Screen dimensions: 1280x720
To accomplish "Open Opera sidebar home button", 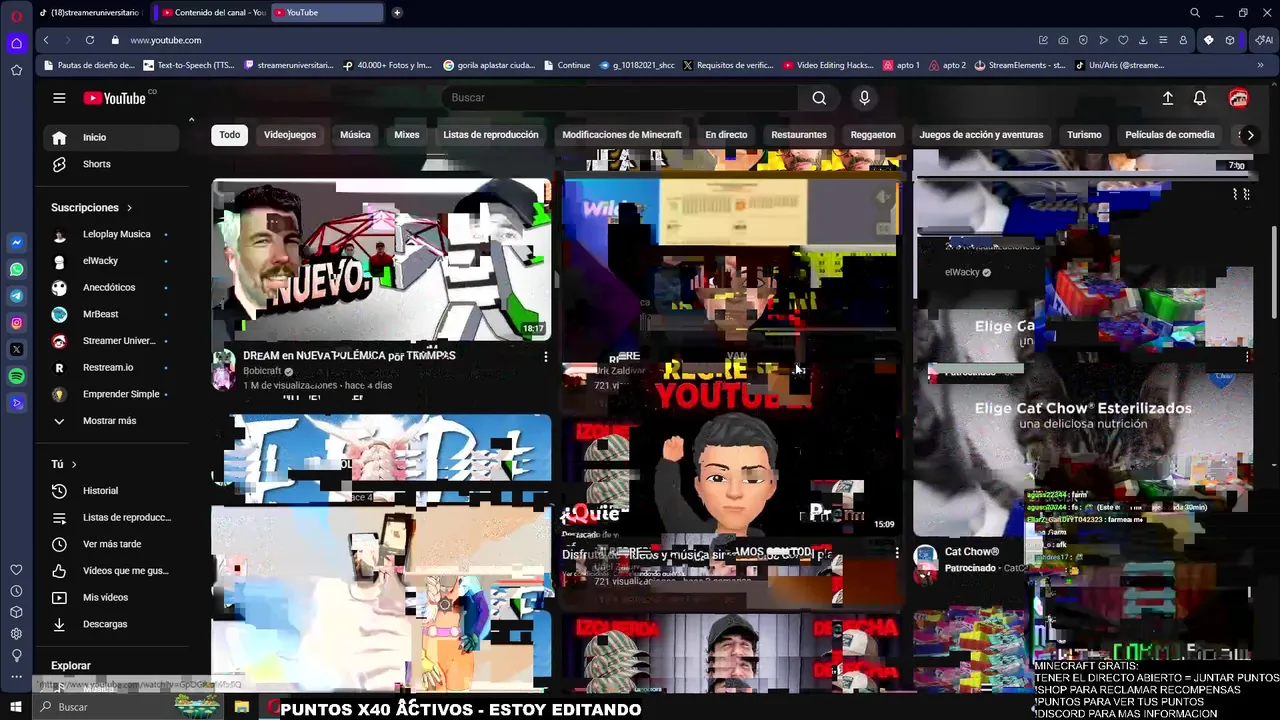I will [x=16, y=43].
